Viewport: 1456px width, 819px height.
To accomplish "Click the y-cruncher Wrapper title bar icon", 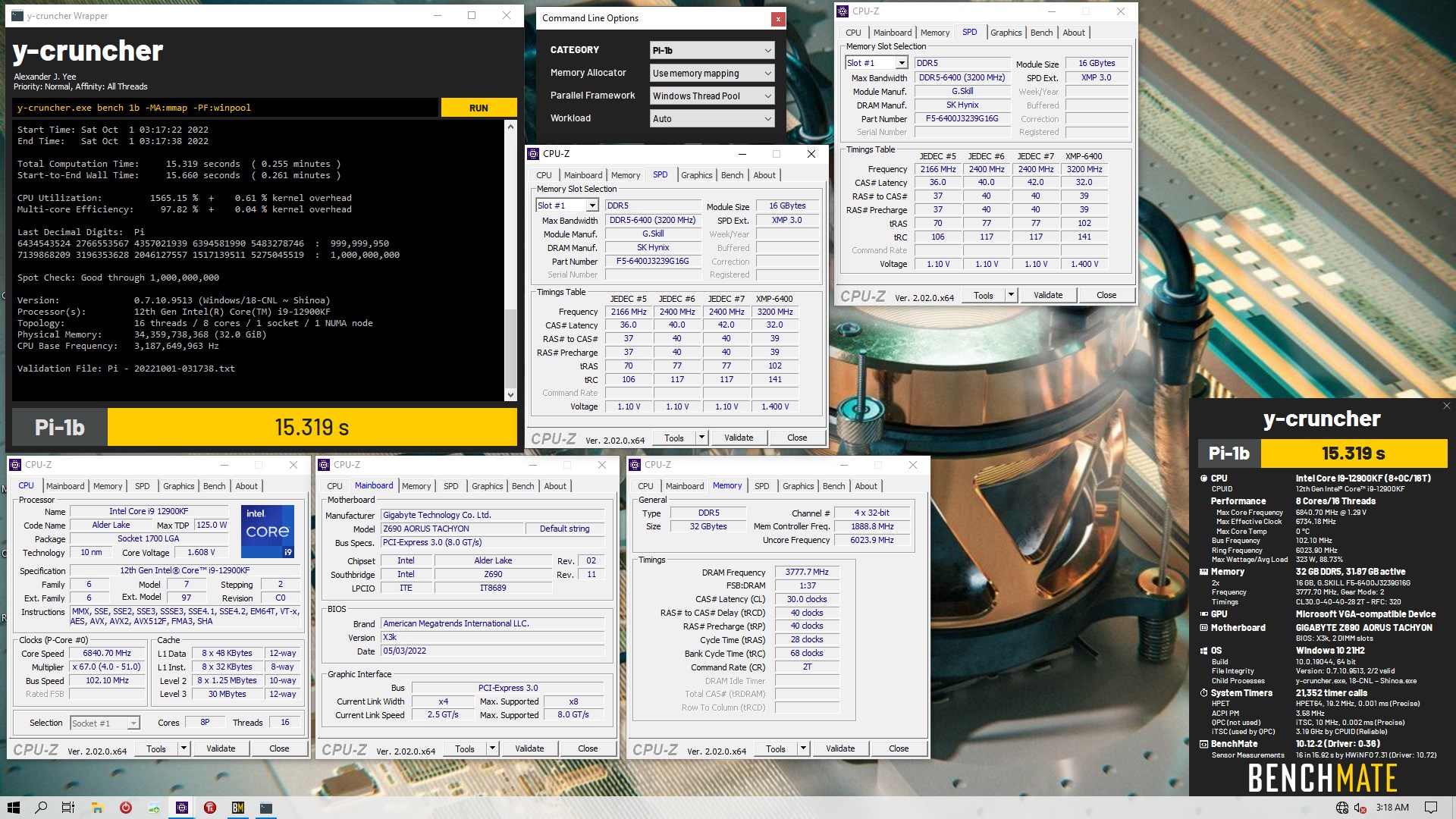I will coord(17,15).
